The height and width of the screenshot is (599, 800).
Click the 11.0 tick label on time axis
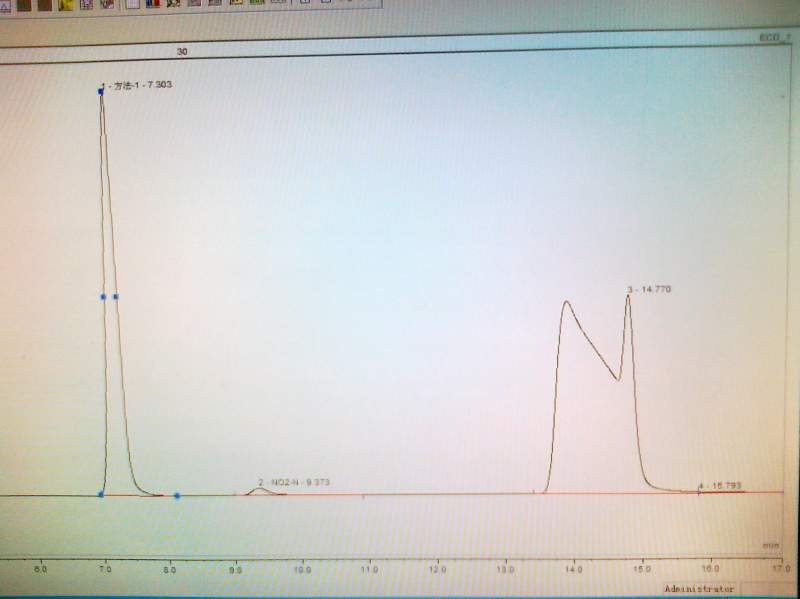coord(369,568)
